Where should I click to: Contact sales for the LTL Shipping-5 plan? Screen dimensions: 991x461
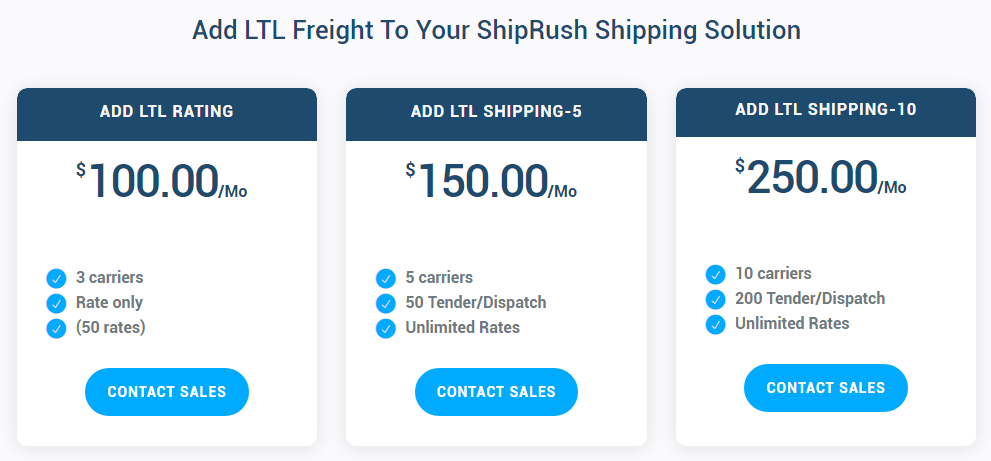[x=496, y=392]
